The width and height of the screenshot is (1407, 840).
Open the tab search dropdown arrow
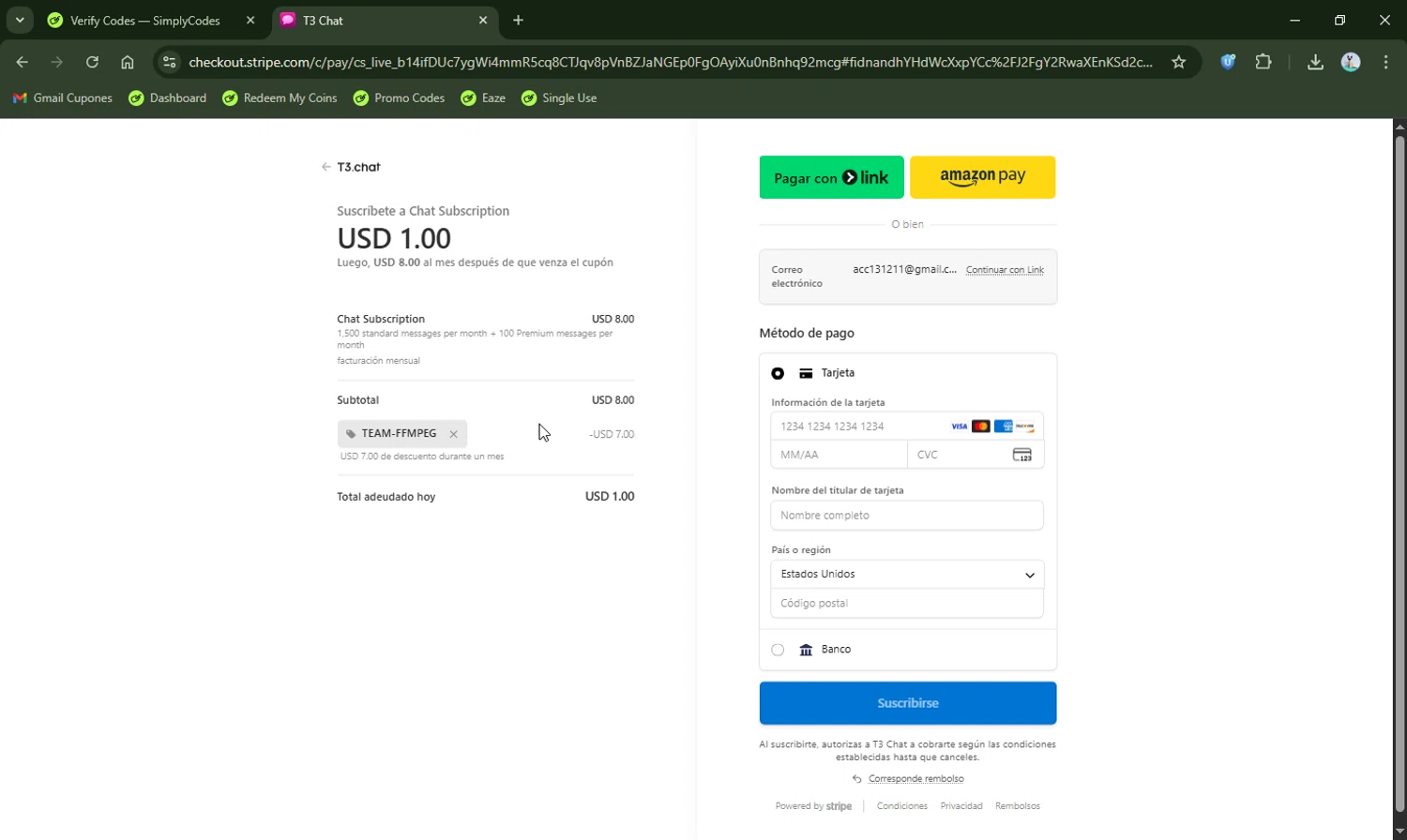[20, 20]
